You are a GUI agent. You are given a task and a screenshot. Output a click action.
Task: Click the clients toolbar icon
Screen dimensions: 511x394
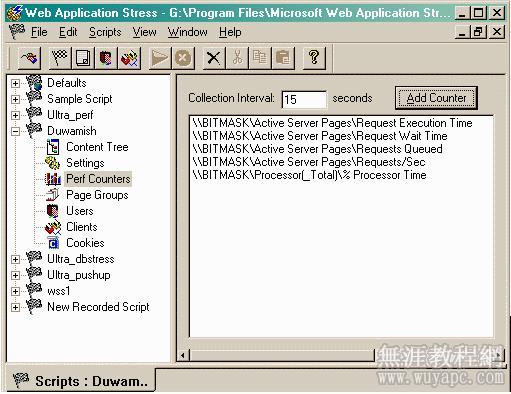tap(129, 58)
